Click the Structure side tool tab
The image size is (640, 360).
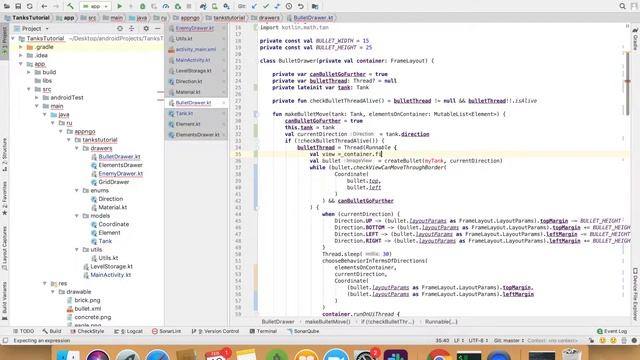4,154
